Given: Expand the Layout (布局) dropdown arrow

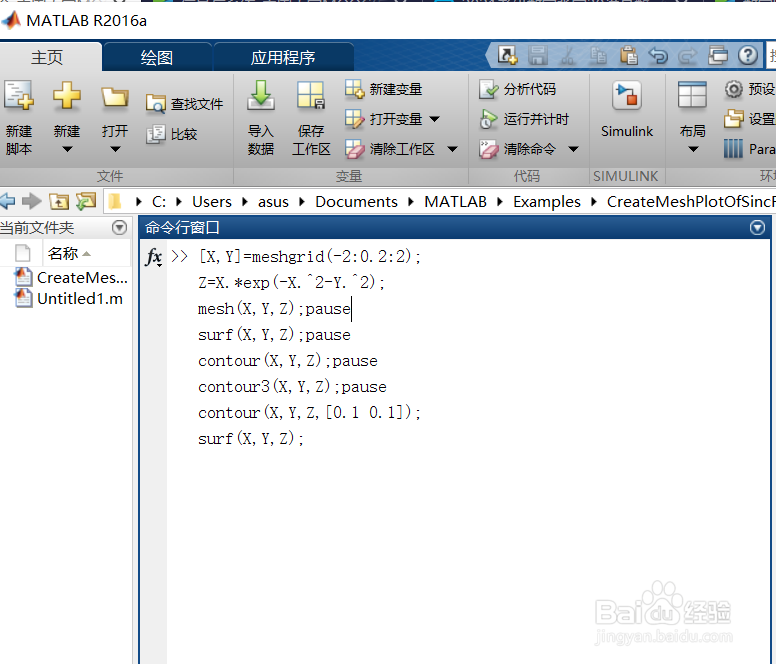Looking at the screenshot, I should point(693,149).
